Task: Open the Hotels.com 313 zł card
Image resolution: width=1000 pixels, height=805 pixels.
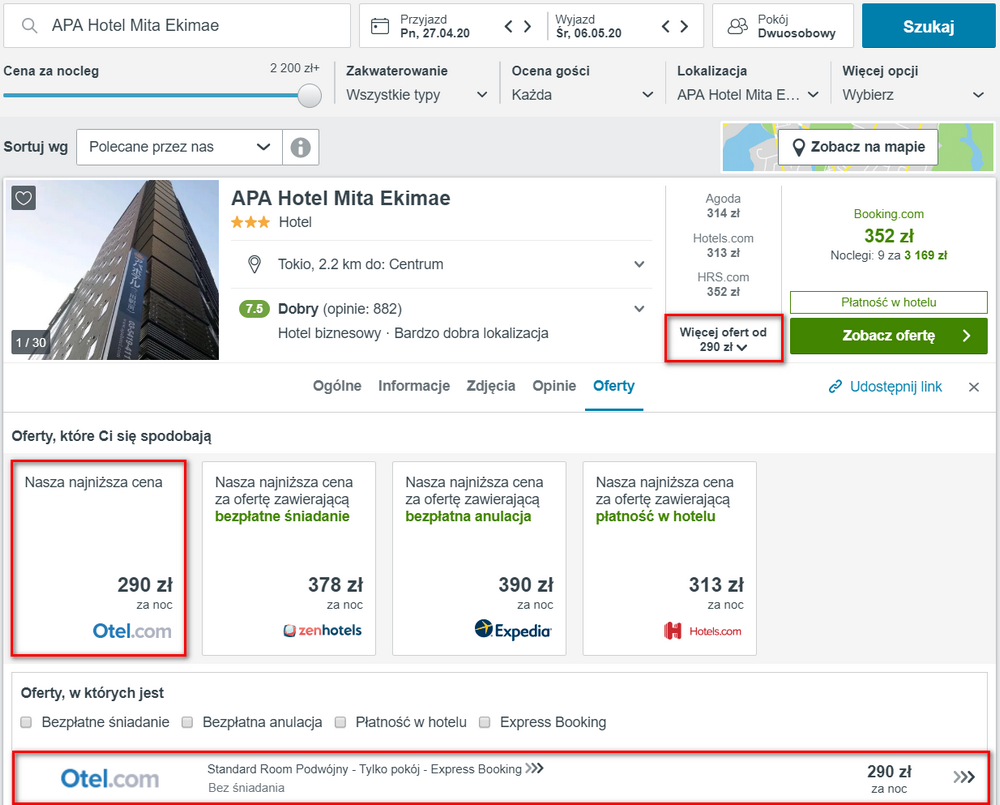Action: (x=670, y=558)
